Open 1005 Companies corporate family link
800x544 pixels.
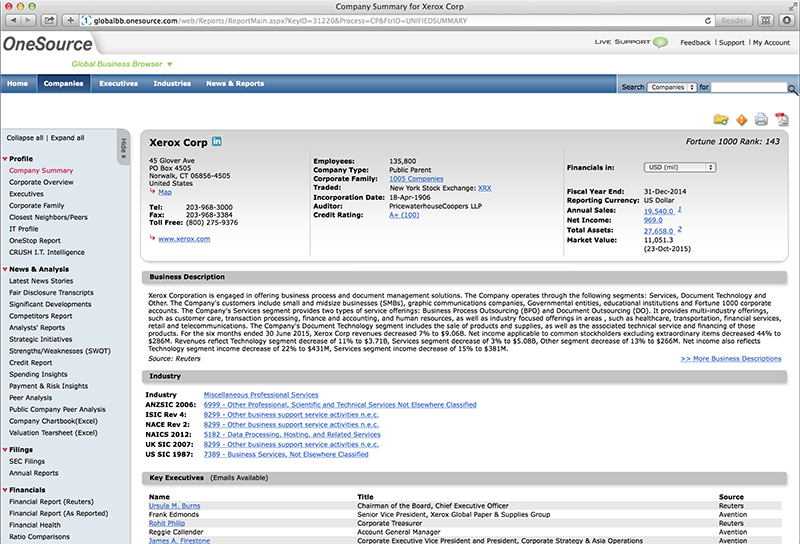416,179
